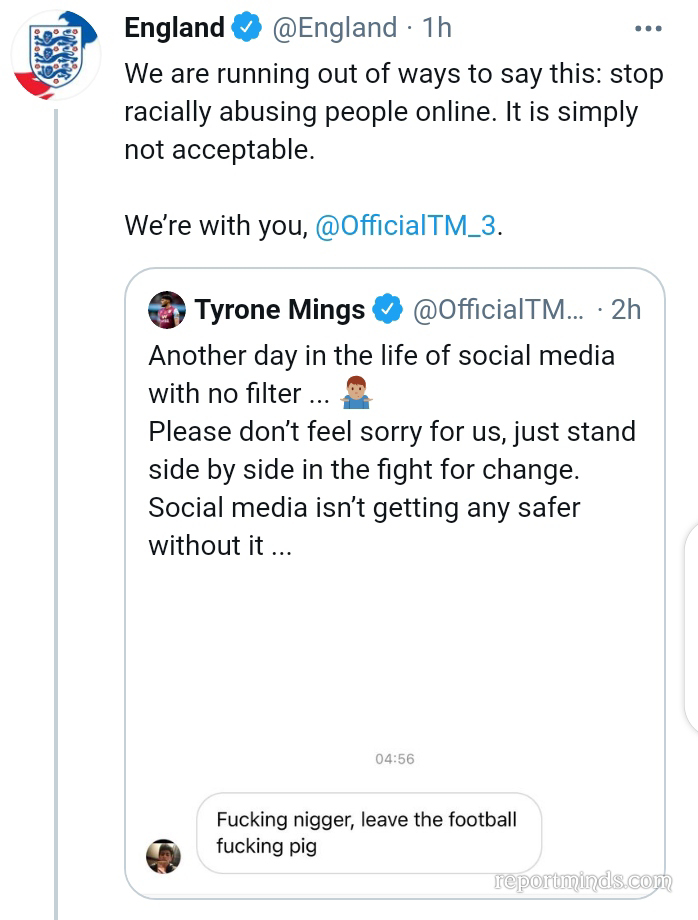Click the shrugging person emoji
This screenshot has width=698, height=920.
click(x=357, y=394)
